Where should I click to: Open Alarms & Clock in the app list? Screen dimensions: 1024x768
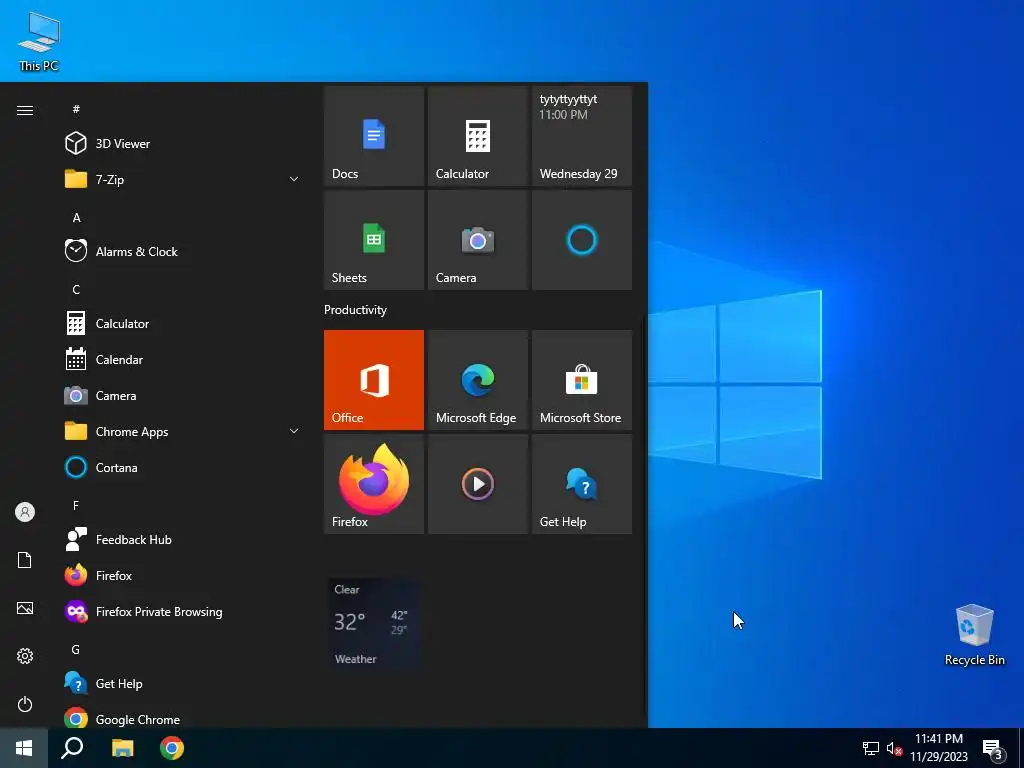click(183, 251)
